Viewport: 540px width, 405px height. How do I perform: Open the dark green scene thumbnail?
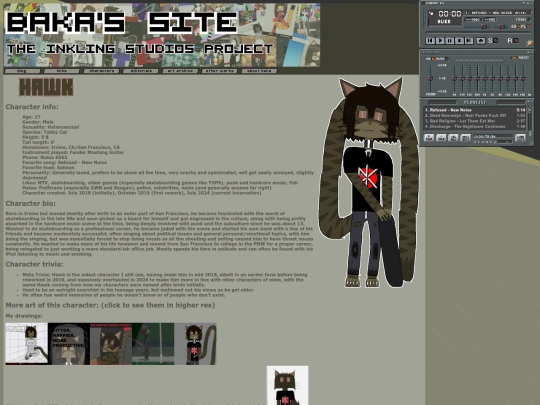(x=153, y=343)
